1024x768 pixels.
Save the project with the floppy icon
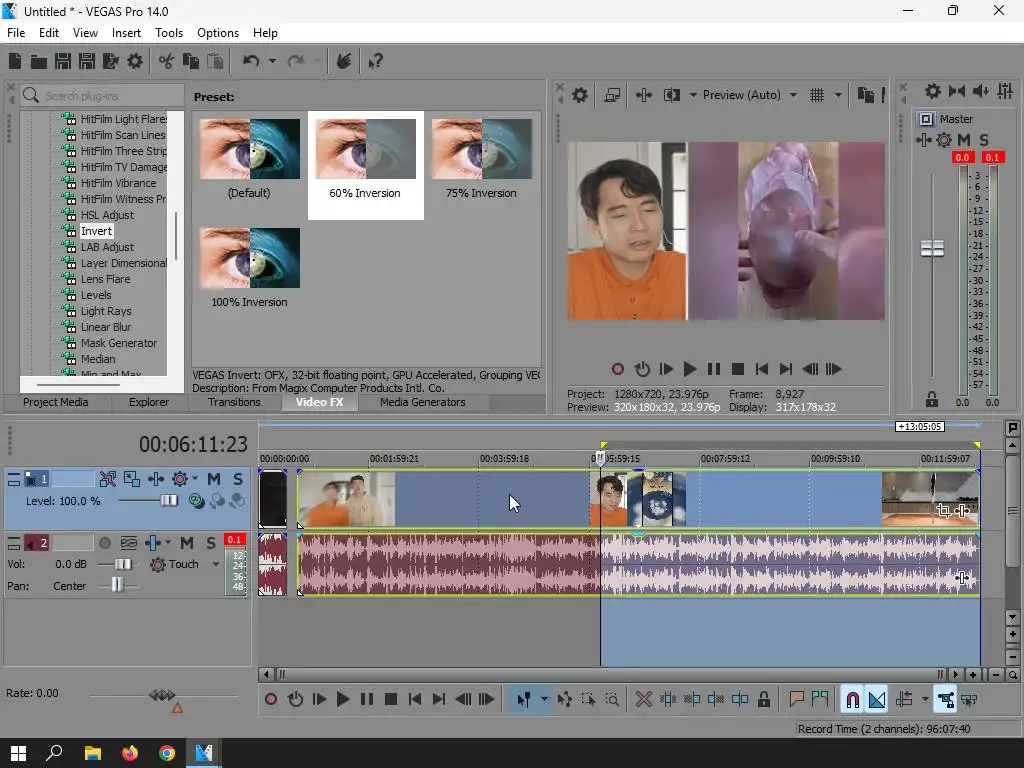63,61
